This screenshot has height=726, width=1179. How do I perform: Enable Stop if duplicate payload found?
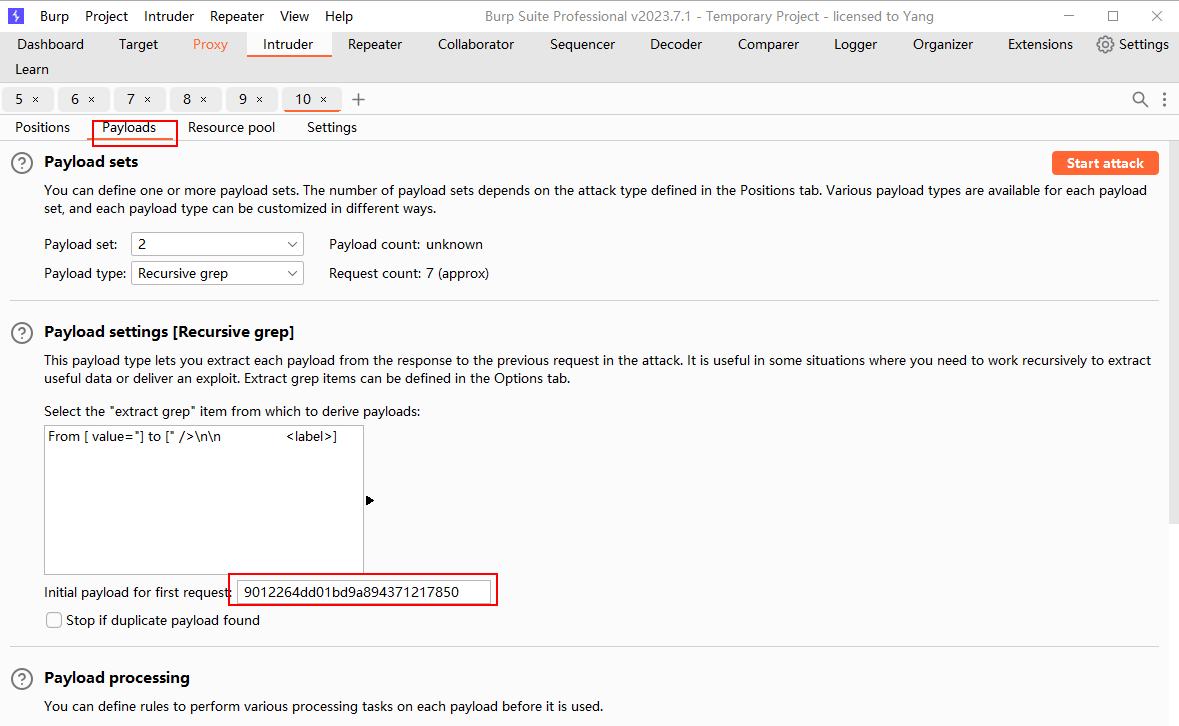tap(54, 621)
